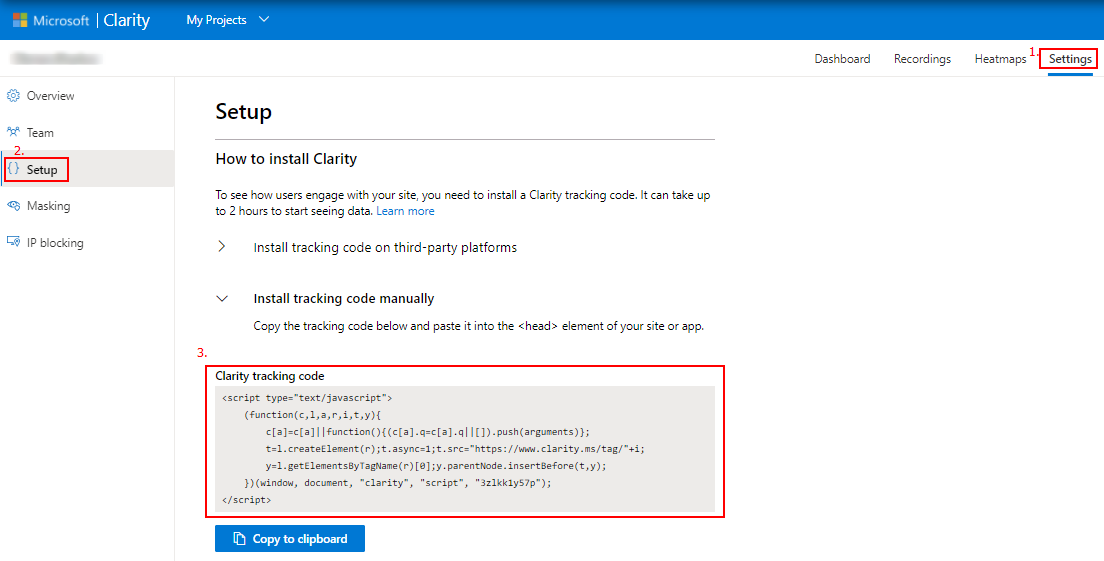Follow the Learn more link
This screenshot has width=1104, height=561.
(x=406, y=210)
